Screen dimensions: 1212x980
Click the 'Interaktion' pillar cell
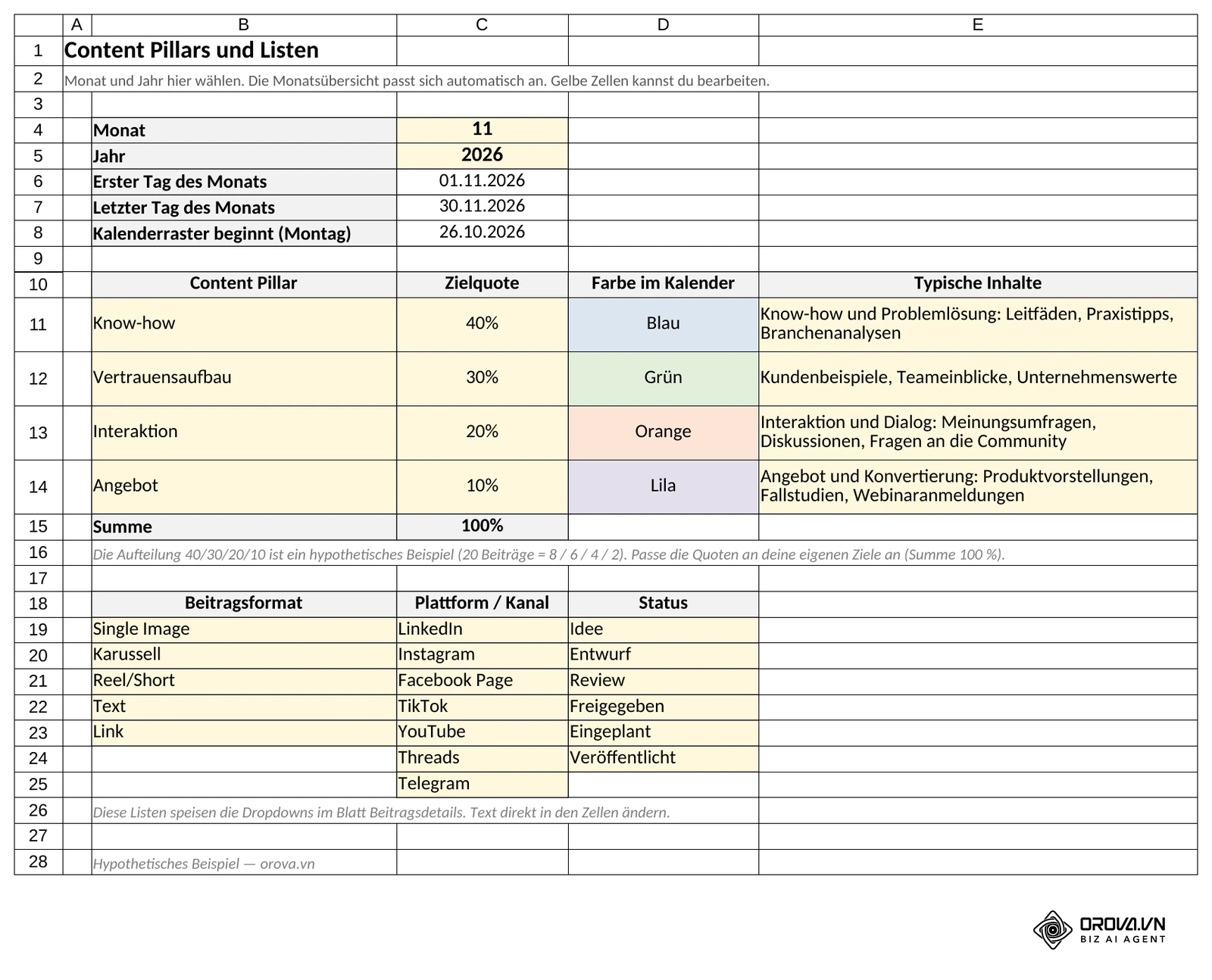(x=244, y=433)
